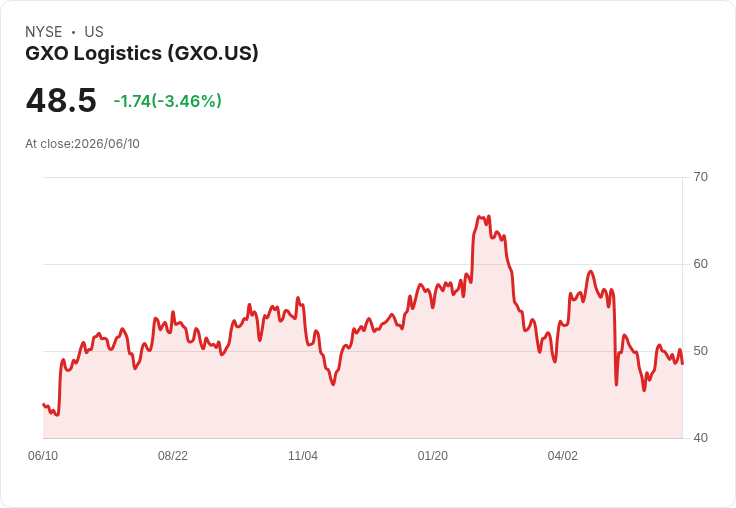Viewport: 736px width, 508px height.
Task: Click the sharp price drop after 04/02
Action: coord(615,338)
